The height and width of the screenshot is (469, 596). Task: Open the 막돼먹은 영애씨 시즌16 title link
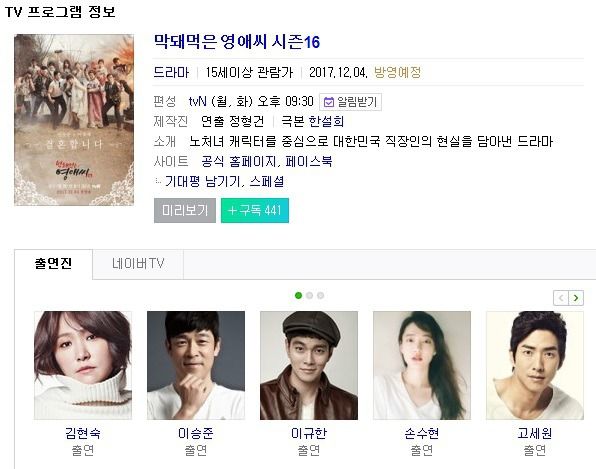point(237,42)
